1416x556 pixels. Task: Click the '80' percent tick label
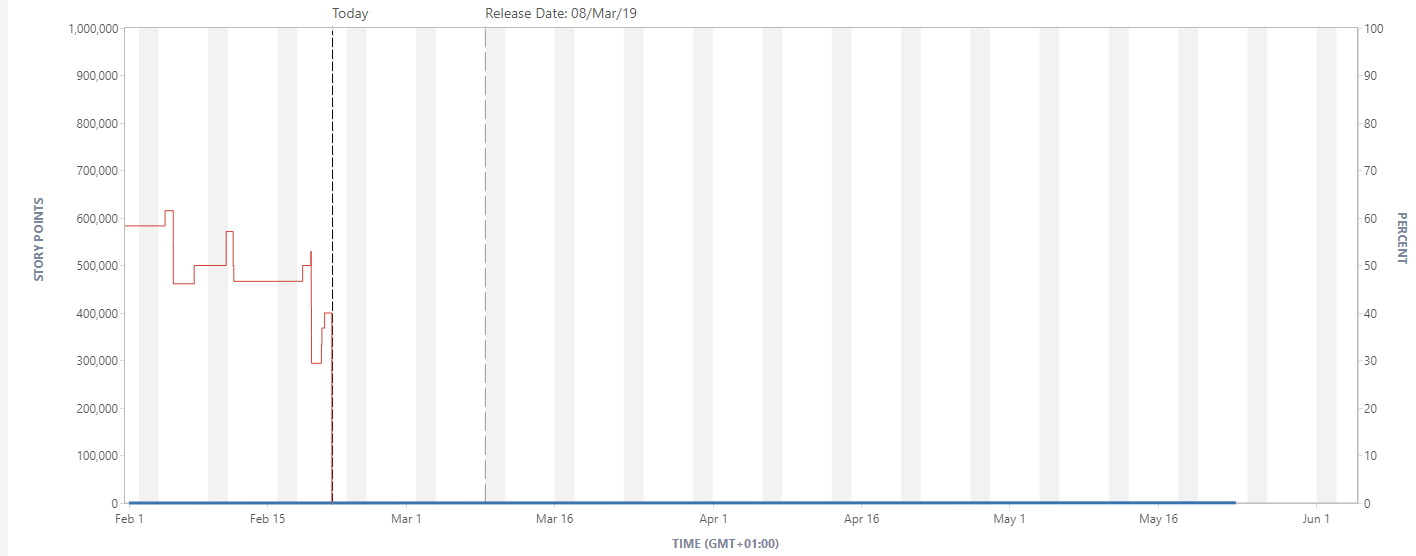pyautogui.click(x=1370, y=124)
